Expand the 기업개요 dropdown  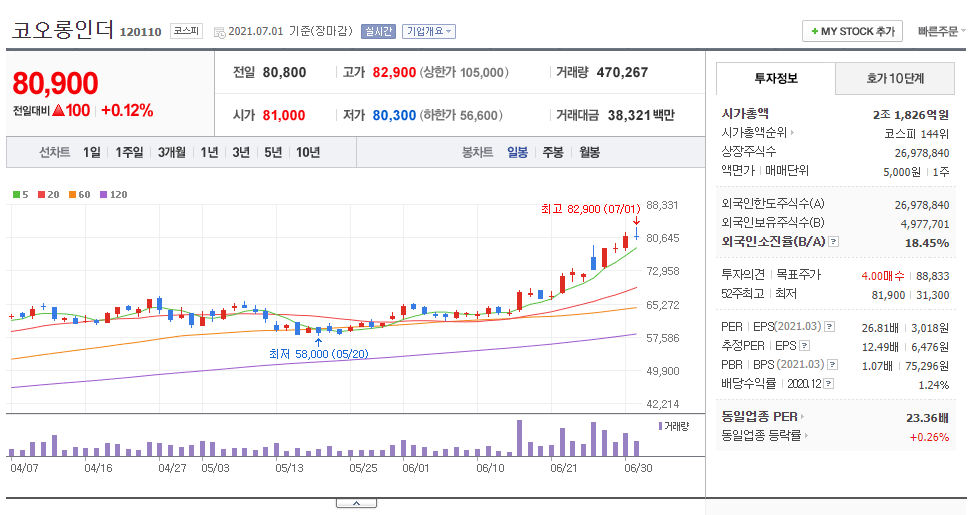coord(429,31)
